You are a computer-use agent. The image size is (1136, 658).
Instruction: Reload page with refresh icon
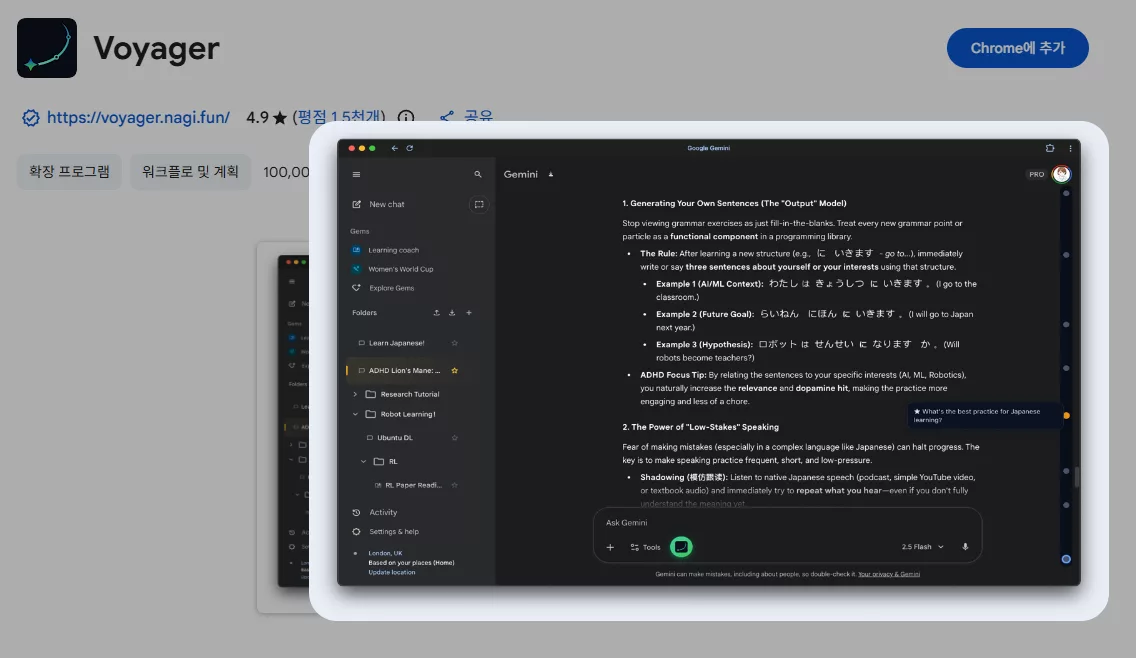click(x=409, y=148)
